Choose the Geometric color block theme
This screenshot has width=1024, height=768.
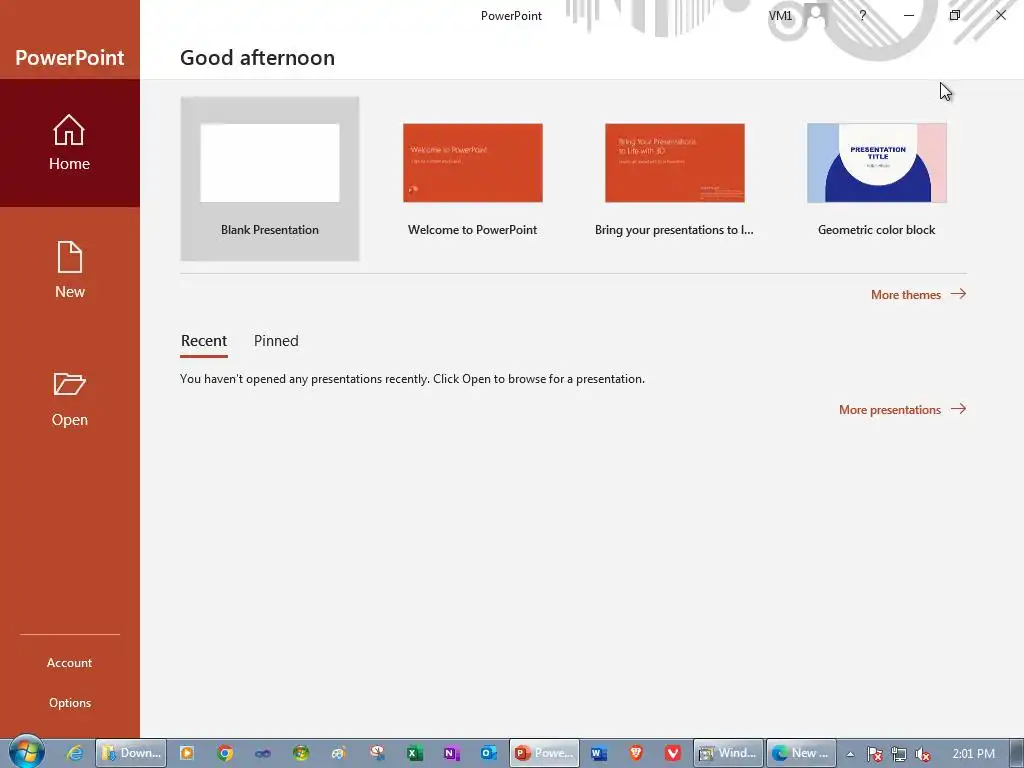(876, 179)
